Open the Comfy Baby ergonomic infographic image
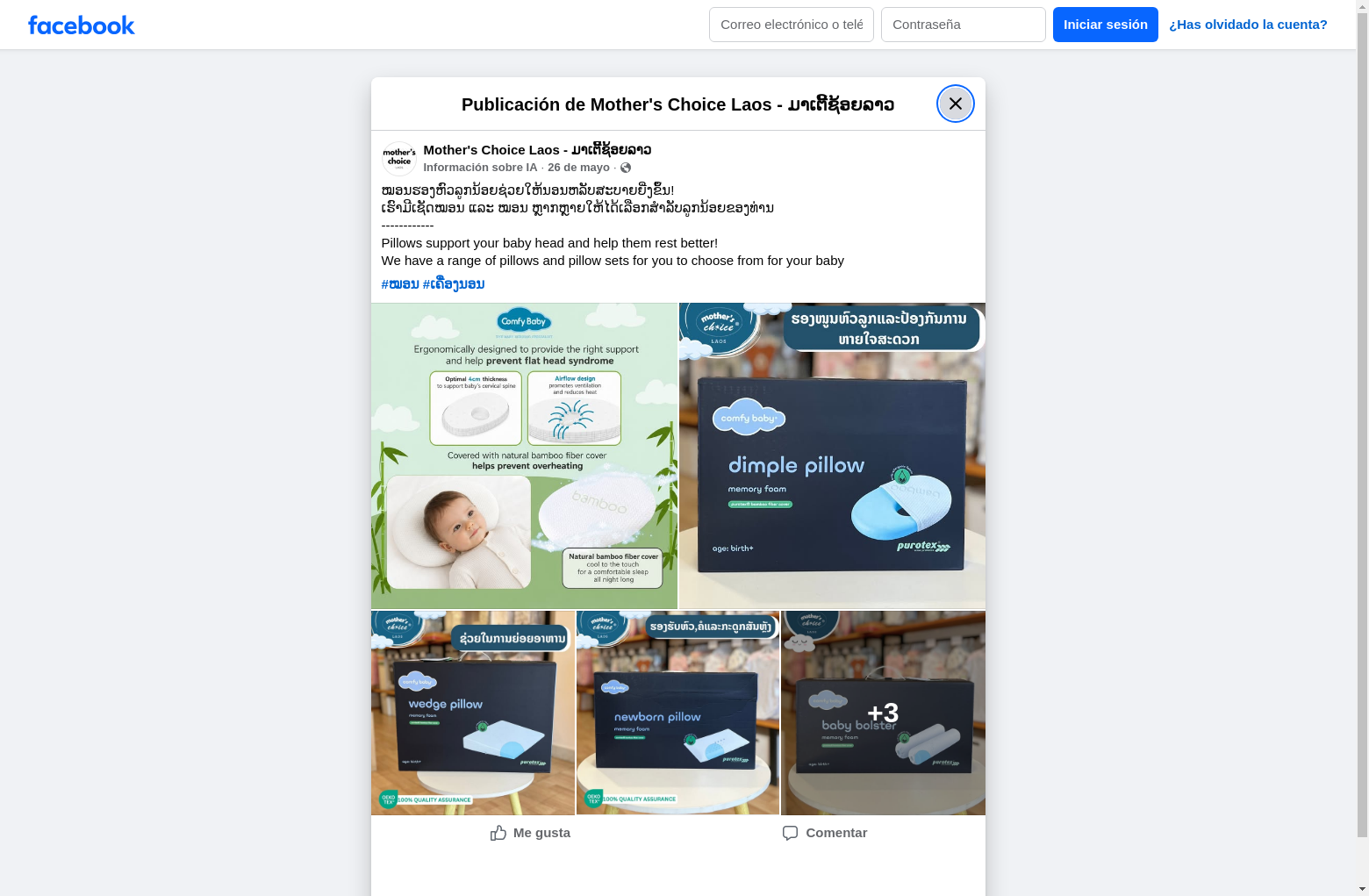 (x=524, y=456)
